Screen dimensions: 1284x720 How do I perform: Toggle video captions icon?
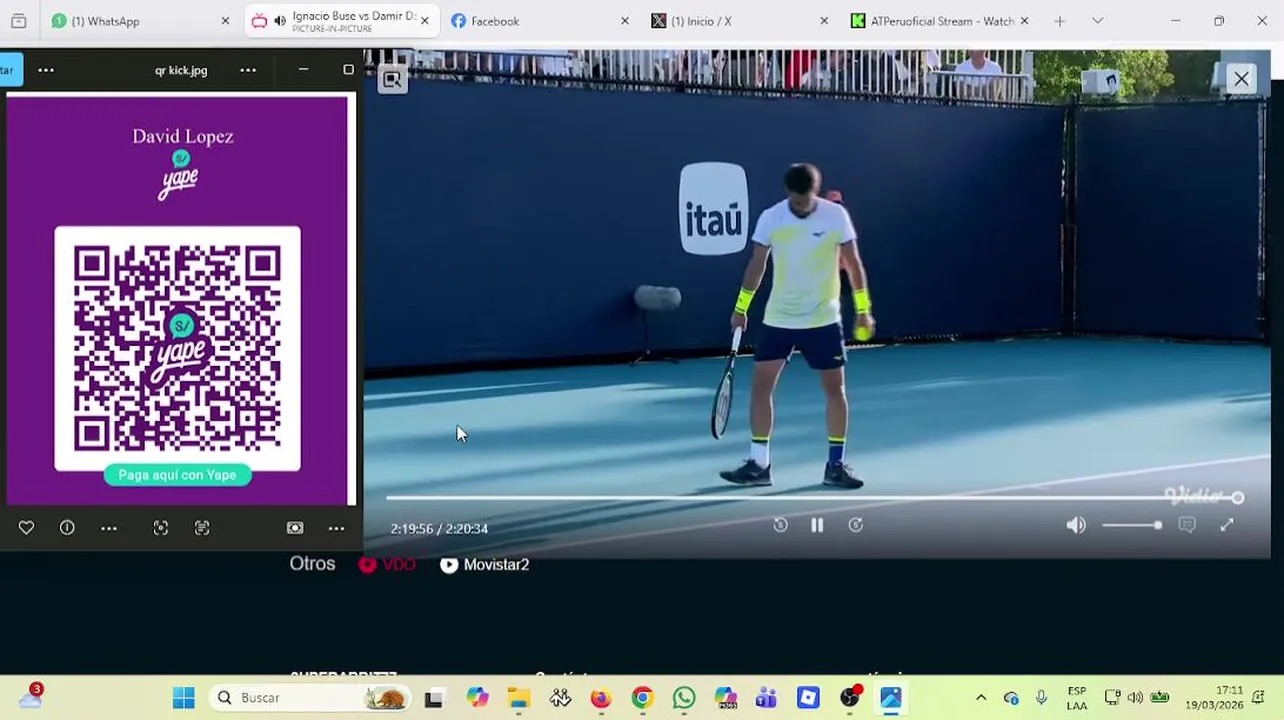tap(1187, 525)
